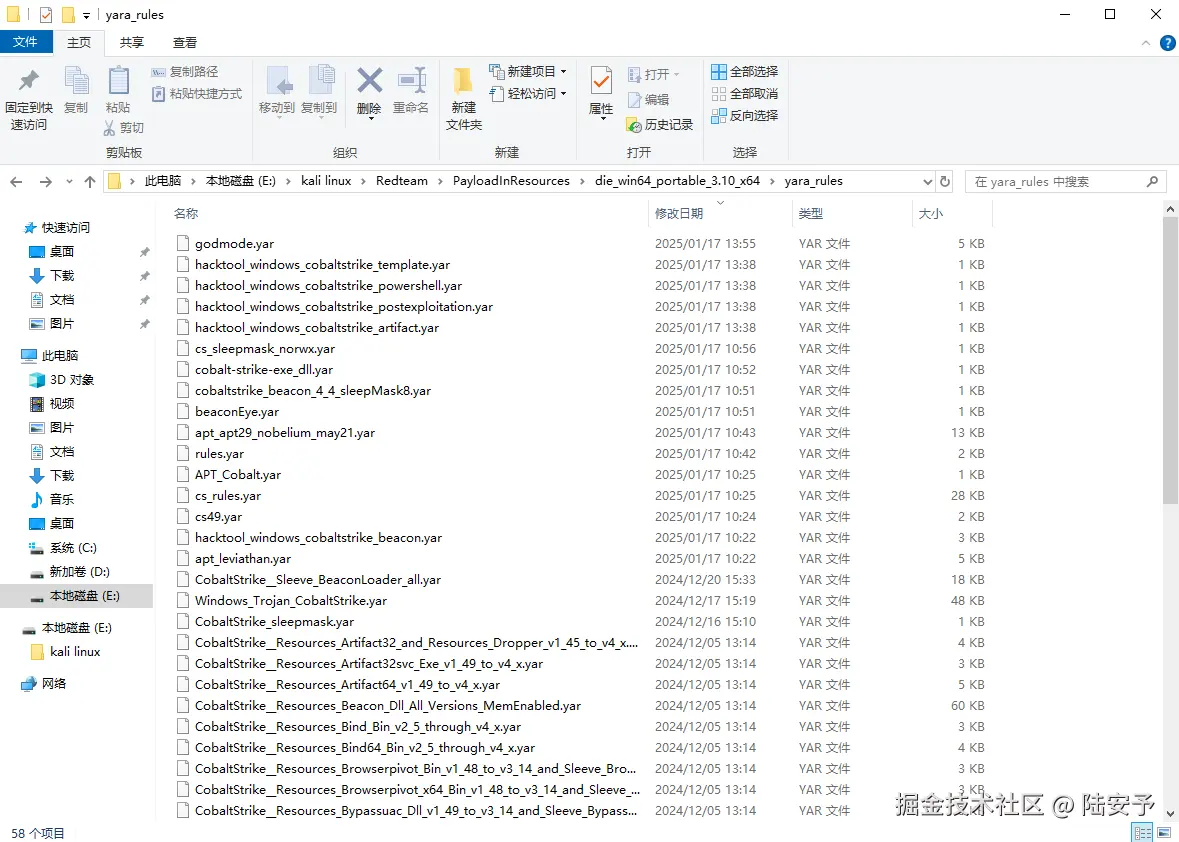Click die_win64_portable_3.10_x64 breadcrumb
This screenshot has height=842, width=1179.
coord(677,181)
